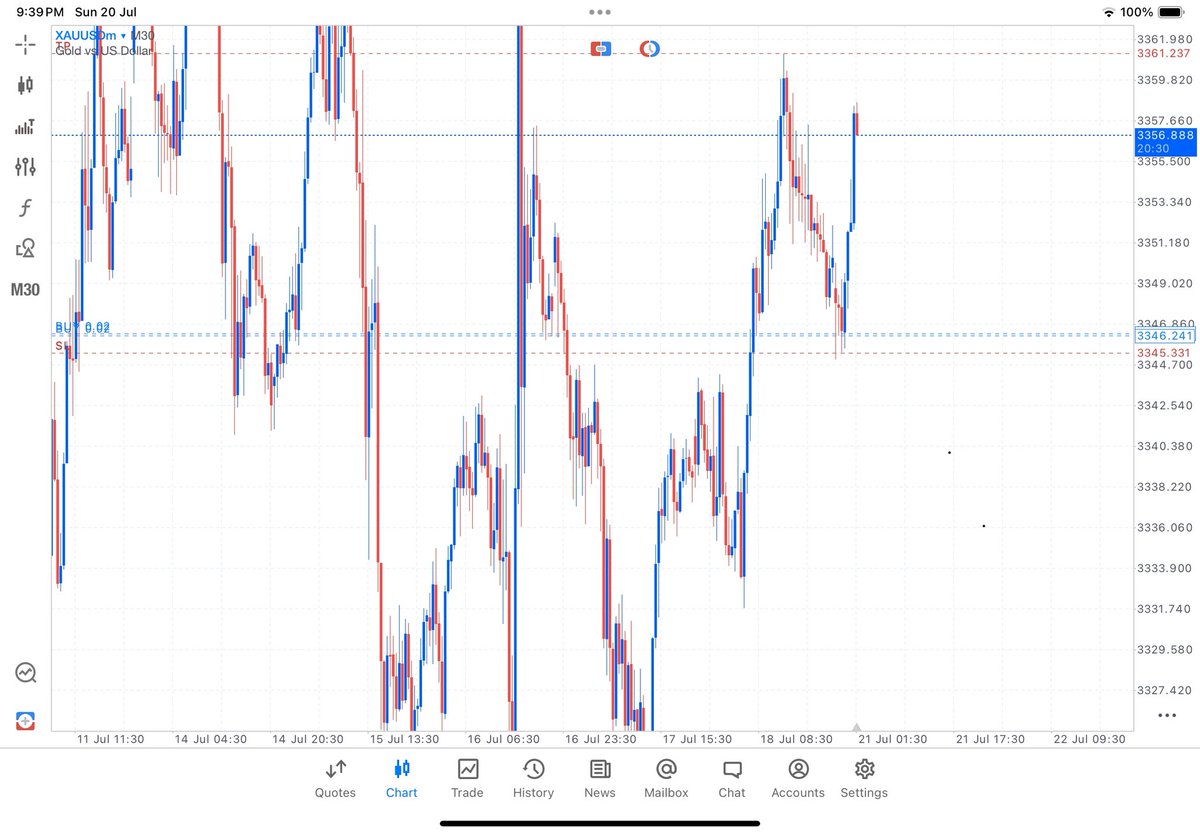Viewport: 1200px width, 834px height.
Task: Tap the 17 Jul 15:30 time label
Action: pos(697,740)
